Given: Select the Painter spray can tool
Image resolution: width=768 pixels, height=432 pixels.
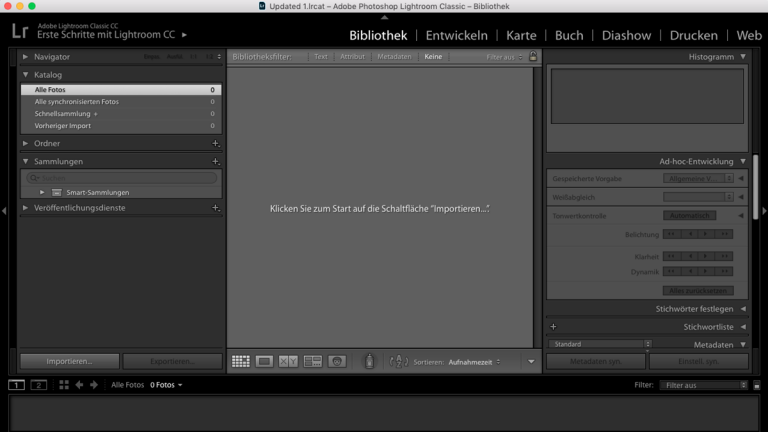Looking at the screenshot, I should pos(369,361).
